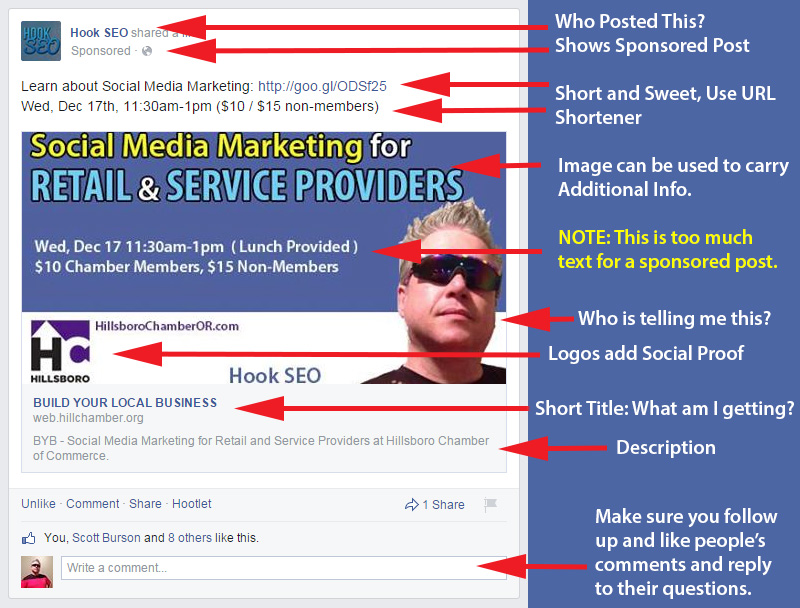This screenshot has height=608, width=800.
Task: Click the Hootlet action link
Action: (x=191, y=504)
